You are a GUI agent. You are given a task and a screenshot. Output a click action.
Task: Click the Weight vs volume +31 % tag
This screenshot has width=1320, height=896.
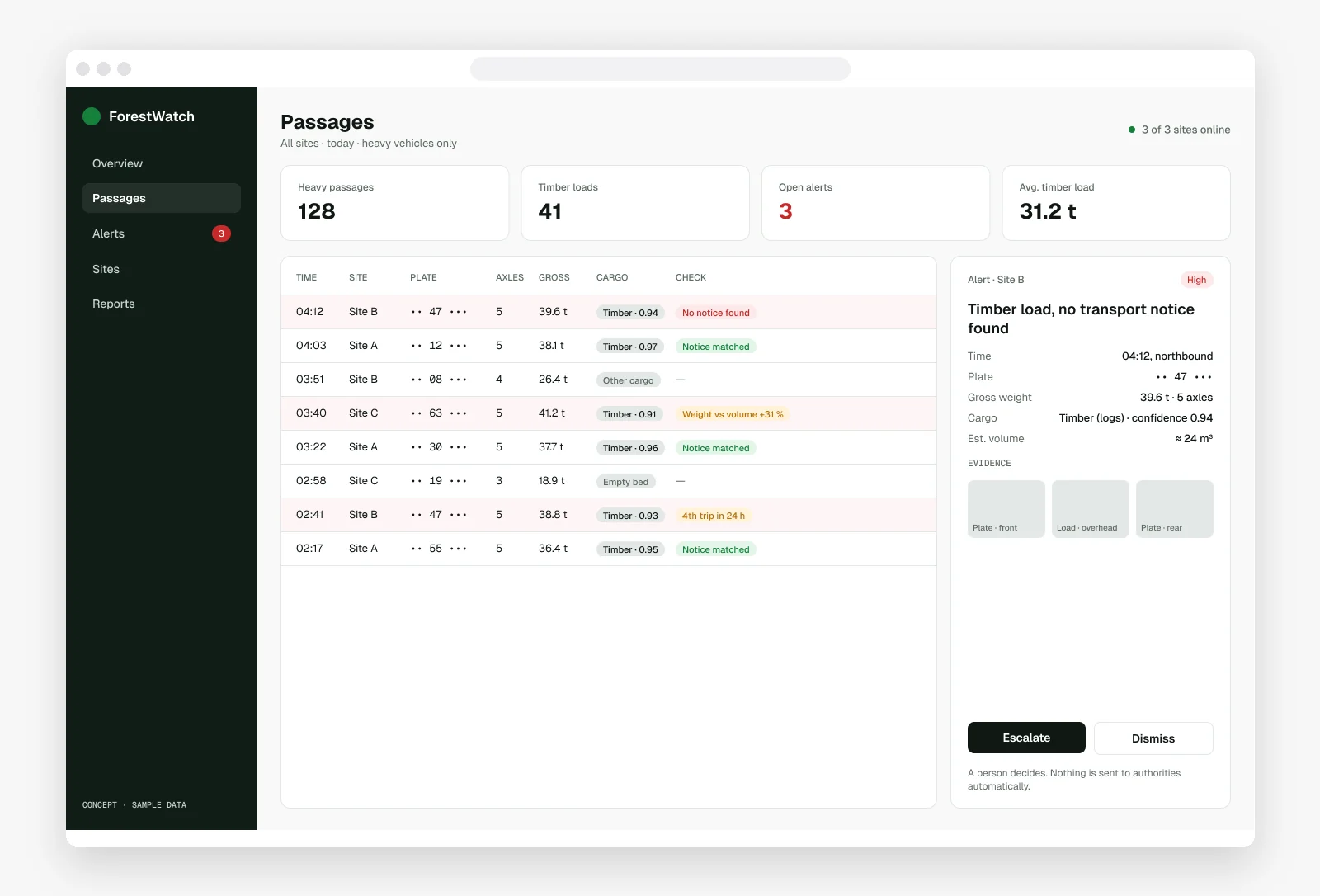(733, 414)
